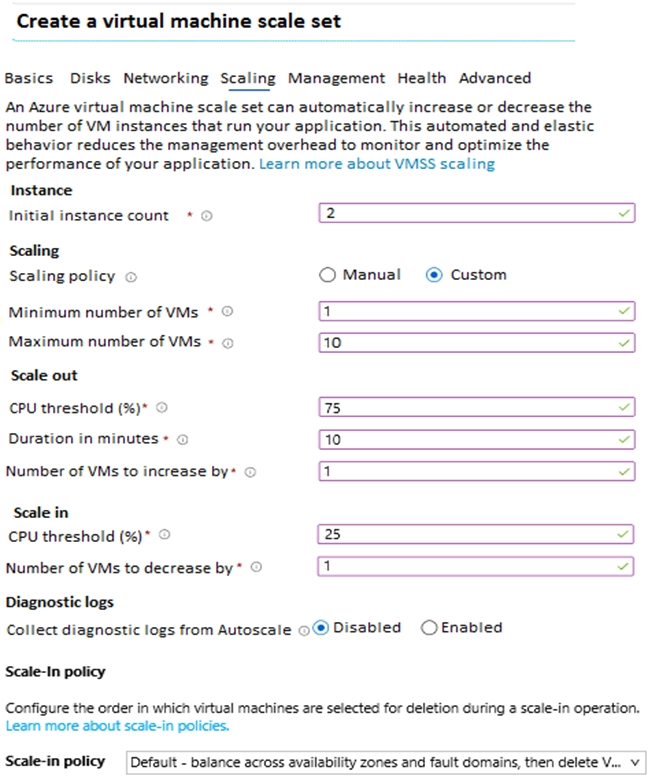Screen dimensions: 648x781
Task: Click info icon beside Number of VMs to increase by
Action: coord(251,472)
